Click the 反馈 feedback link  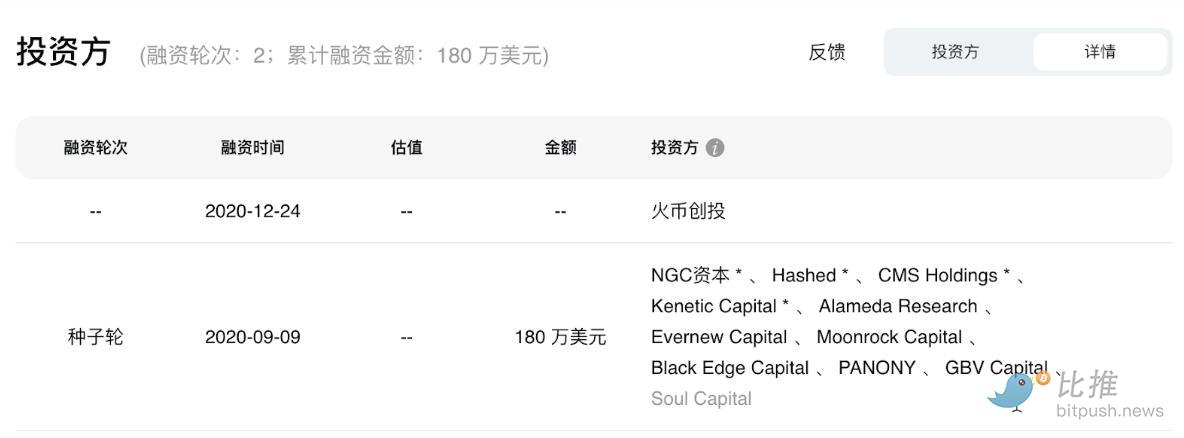coord(827,52)
